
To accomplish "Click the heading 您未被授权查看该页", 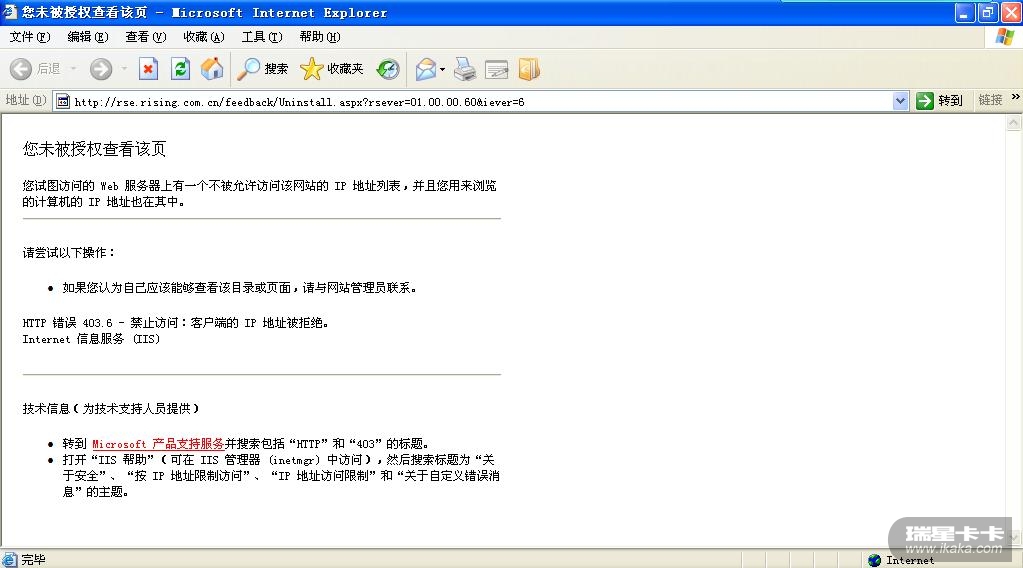I will click(x=95, y=149).
